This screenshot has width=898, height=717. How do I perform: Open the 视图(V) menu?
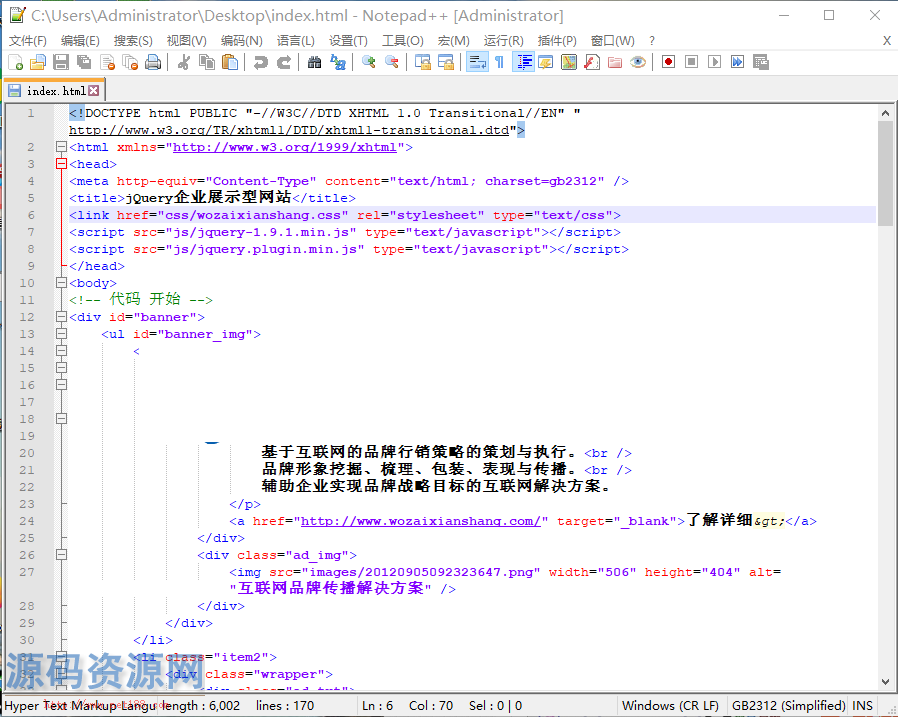coord(186,41)
